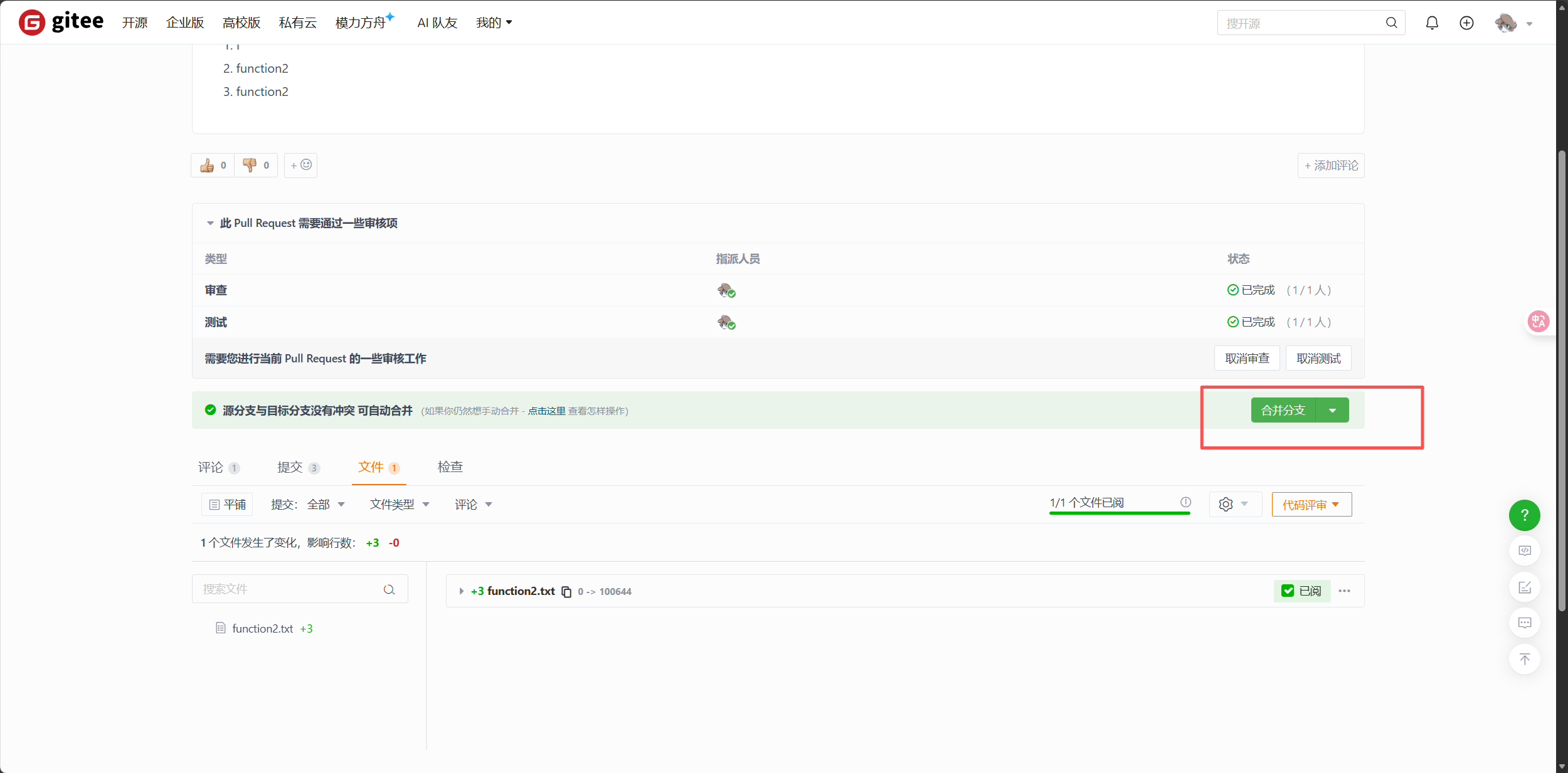Click the files-viewed progress bar
The image size is (1568, 773).
[x=1119, y=513]
